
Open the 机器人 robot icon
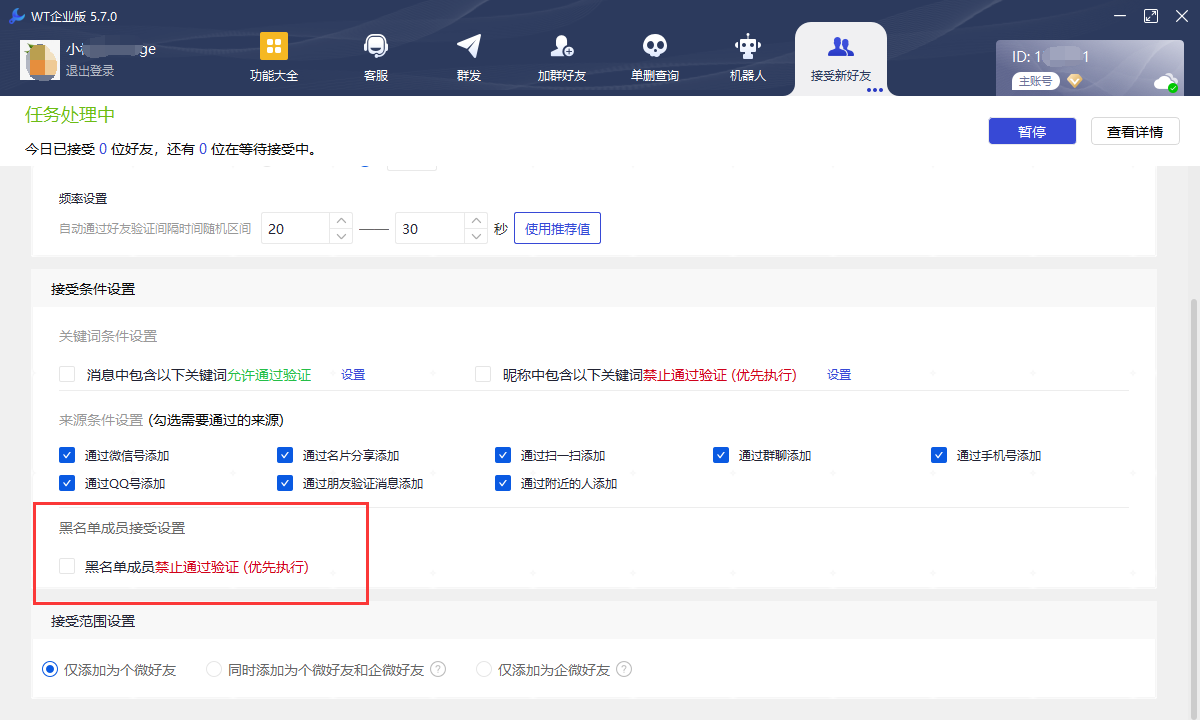coord(747,47)
